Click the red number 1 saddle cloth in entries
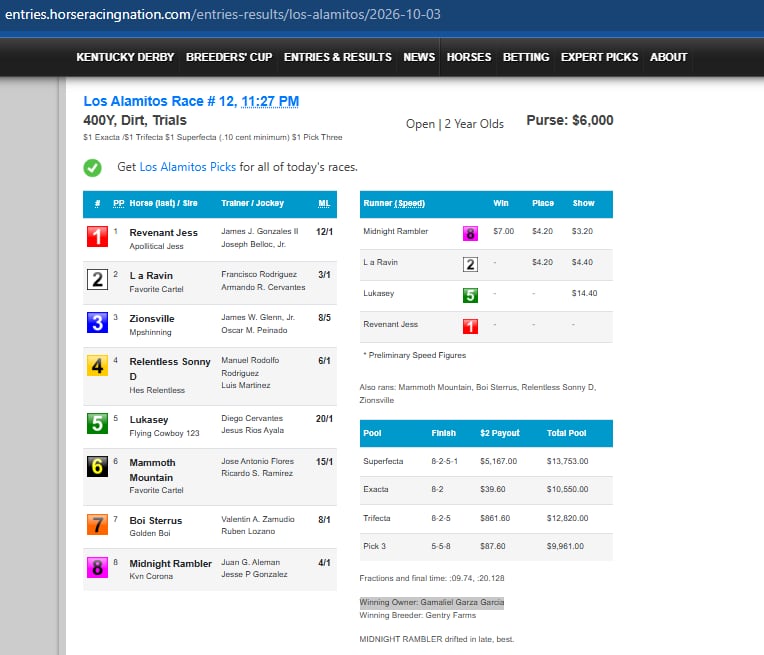 97,236
